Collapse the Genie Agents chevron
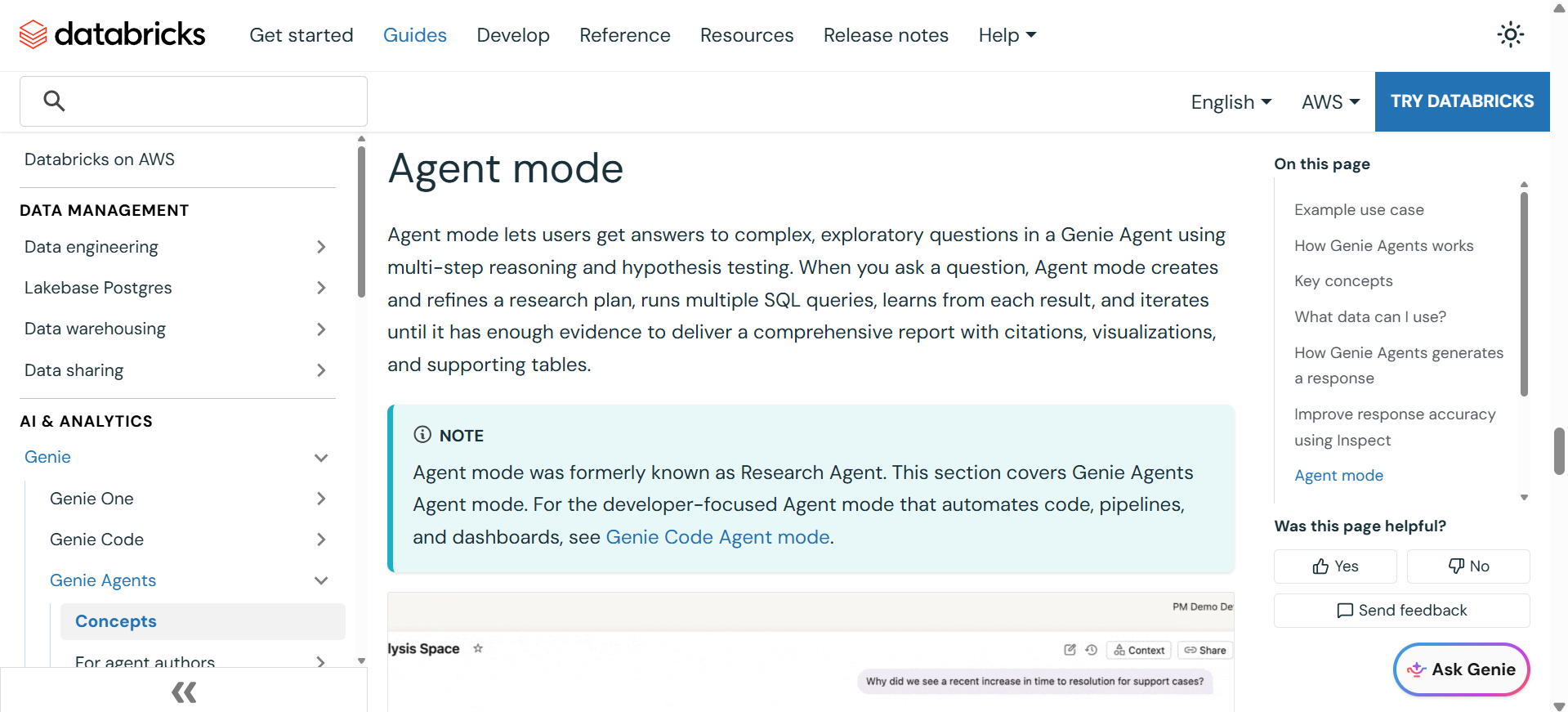Viewport: 1568px width, 712px height. click(321, 580)
